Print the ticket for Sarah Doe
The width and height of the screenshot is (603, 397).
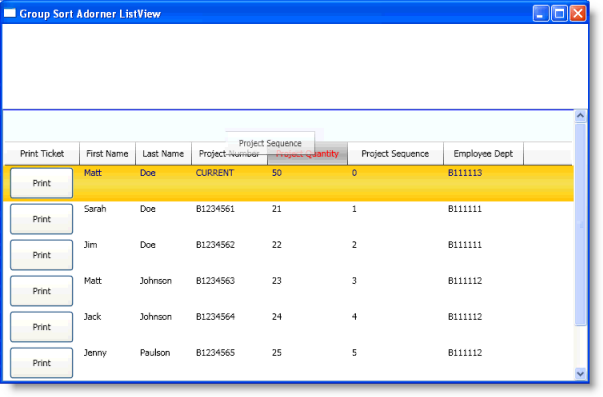(42, 219)
